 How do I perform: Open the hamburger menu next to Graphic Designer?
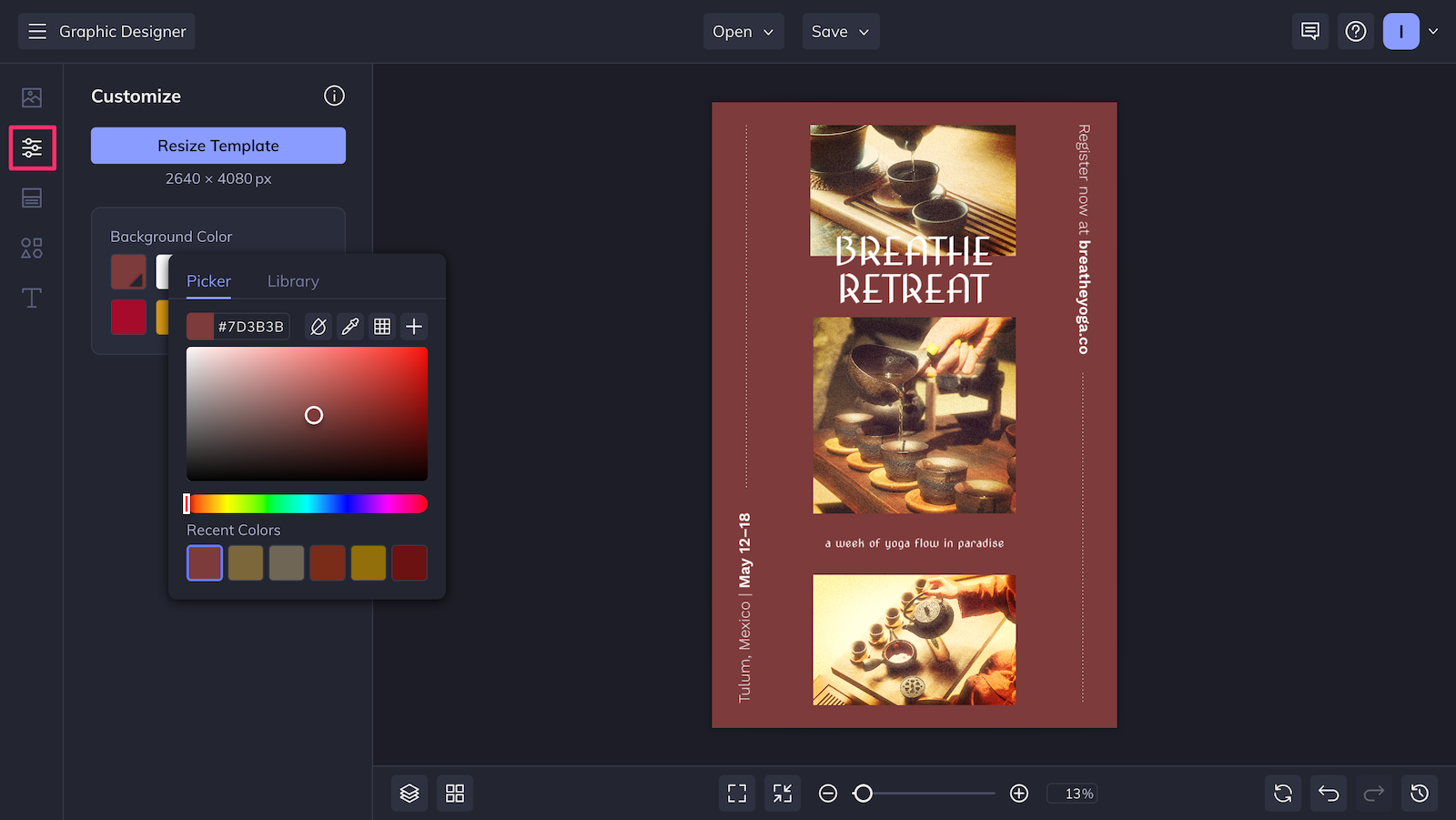point(37,30)
